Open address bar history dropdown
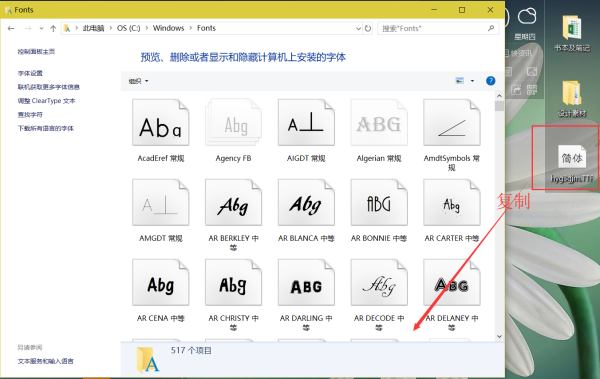 (358, 28)
